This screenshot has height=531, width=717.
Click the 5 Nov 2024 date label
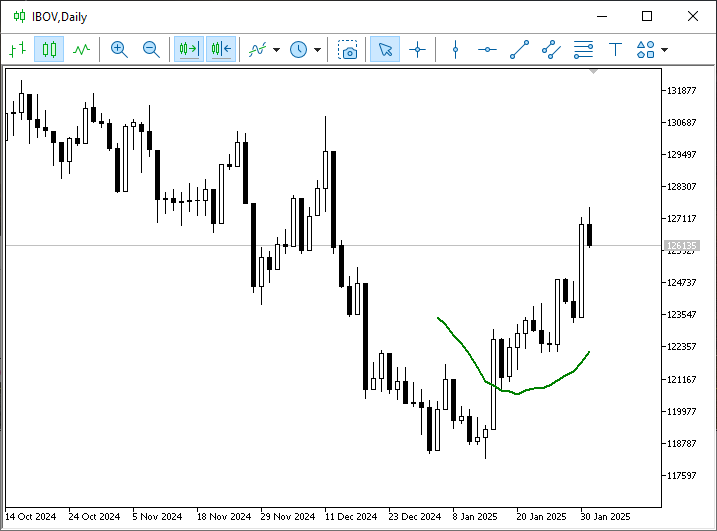click(157, 516)
